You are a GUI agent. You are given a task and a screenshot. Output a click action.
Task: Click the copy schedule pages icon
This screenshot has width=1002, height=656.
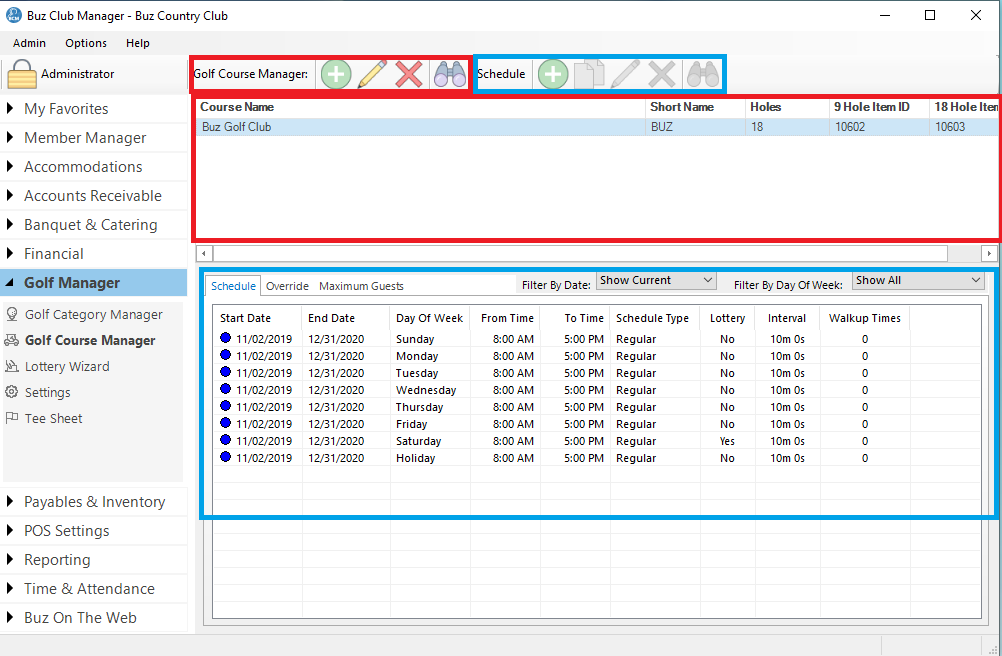(589, 74)
